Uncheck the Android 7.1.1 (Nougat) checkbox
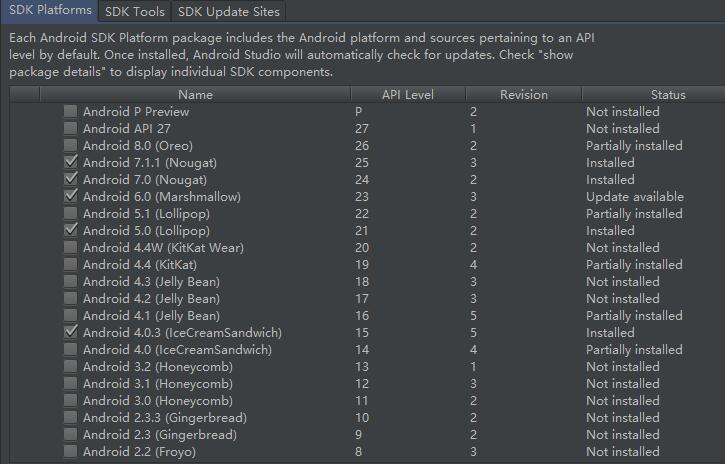725x464 pixels. tap(70, 163)
